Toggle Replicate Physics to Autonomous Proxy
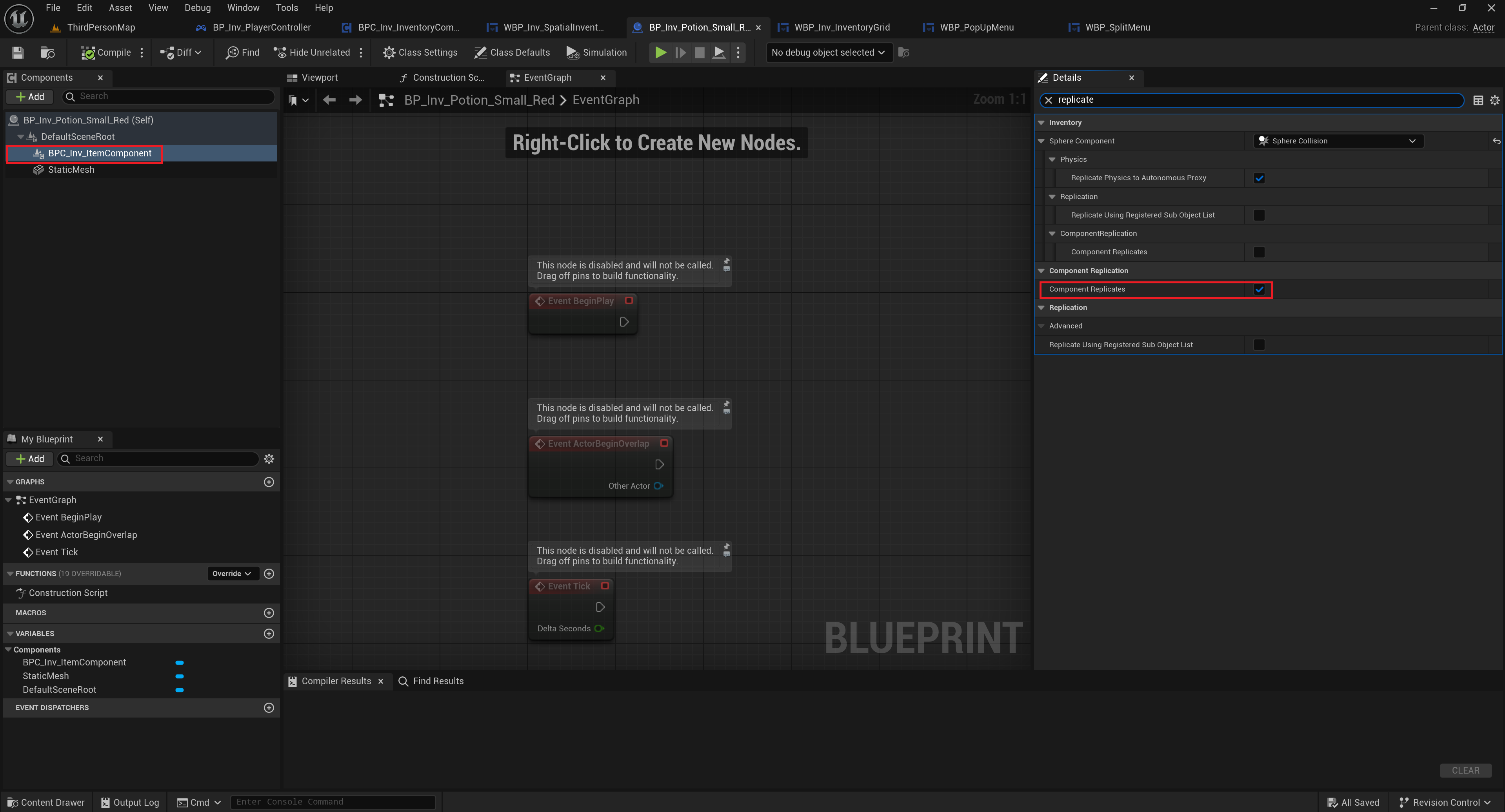 point(1259,178)
